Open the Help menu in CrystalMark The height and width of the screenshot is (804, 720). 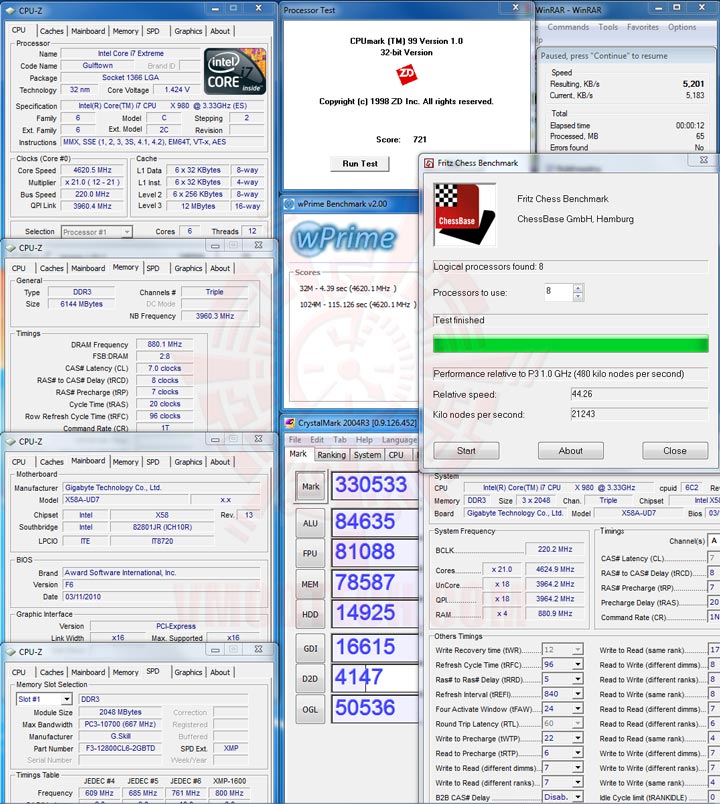click(x=364, y=440)
